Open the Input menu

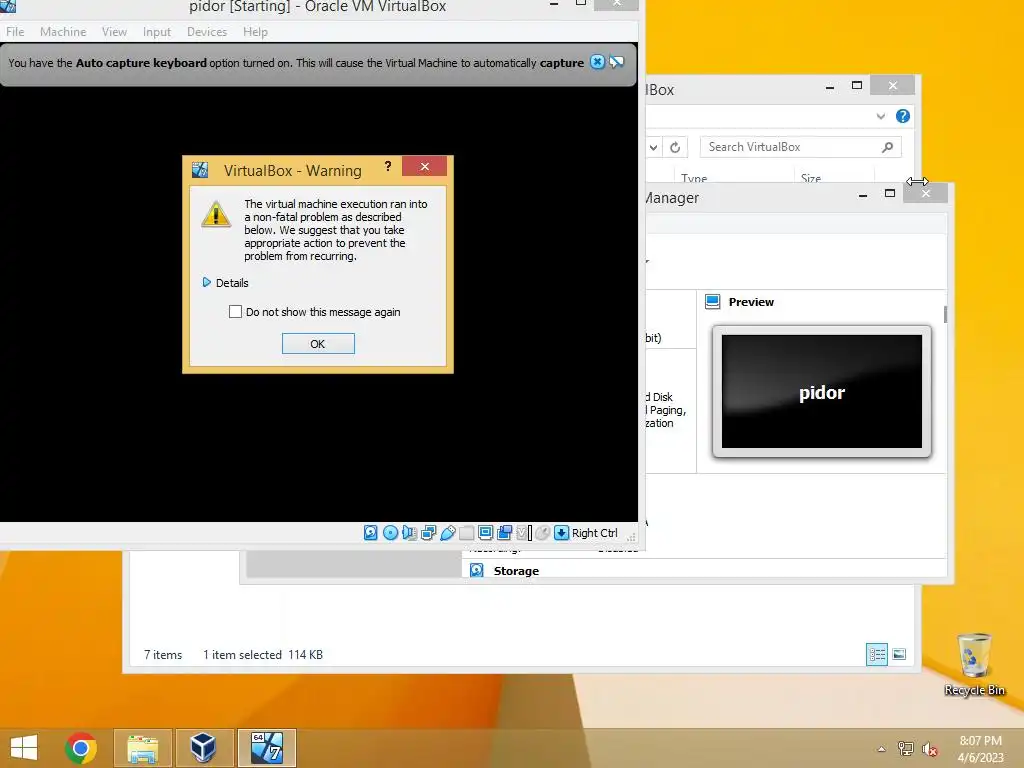[157, 31]
